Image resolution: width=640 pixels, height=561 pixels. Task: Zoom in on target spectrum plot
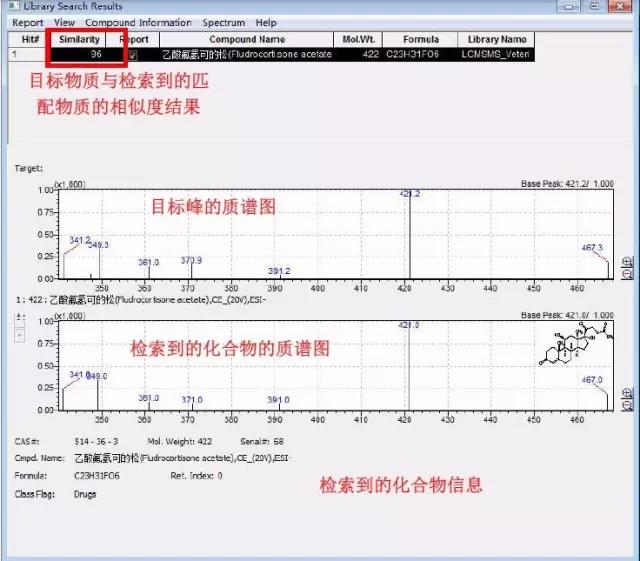627,262
